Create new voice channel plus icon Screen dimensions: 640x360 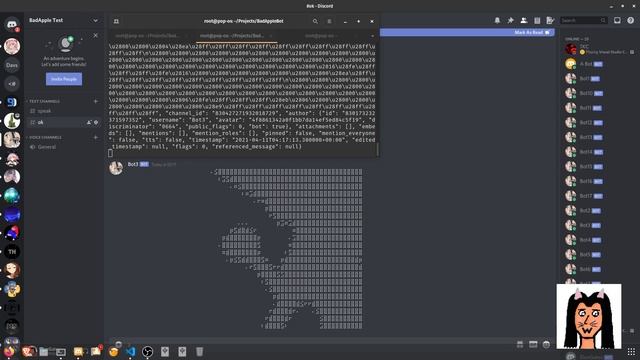(x=96, y=137)
